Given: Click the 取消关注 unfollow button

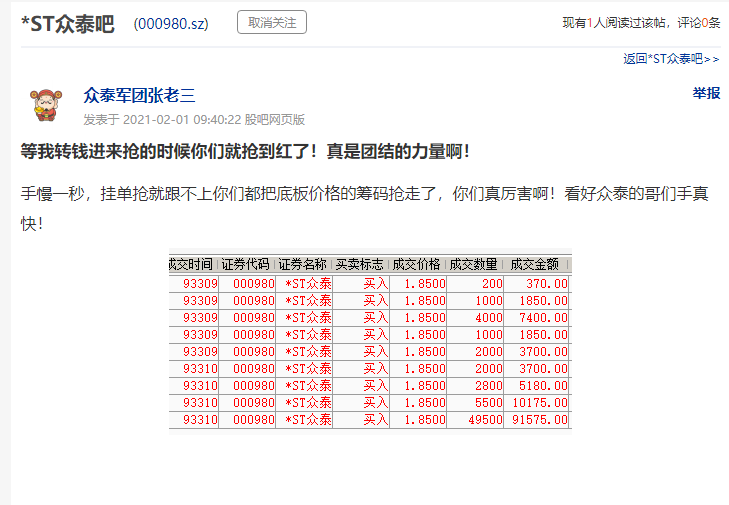Looking at the screenshot, I should coord(272,22).
